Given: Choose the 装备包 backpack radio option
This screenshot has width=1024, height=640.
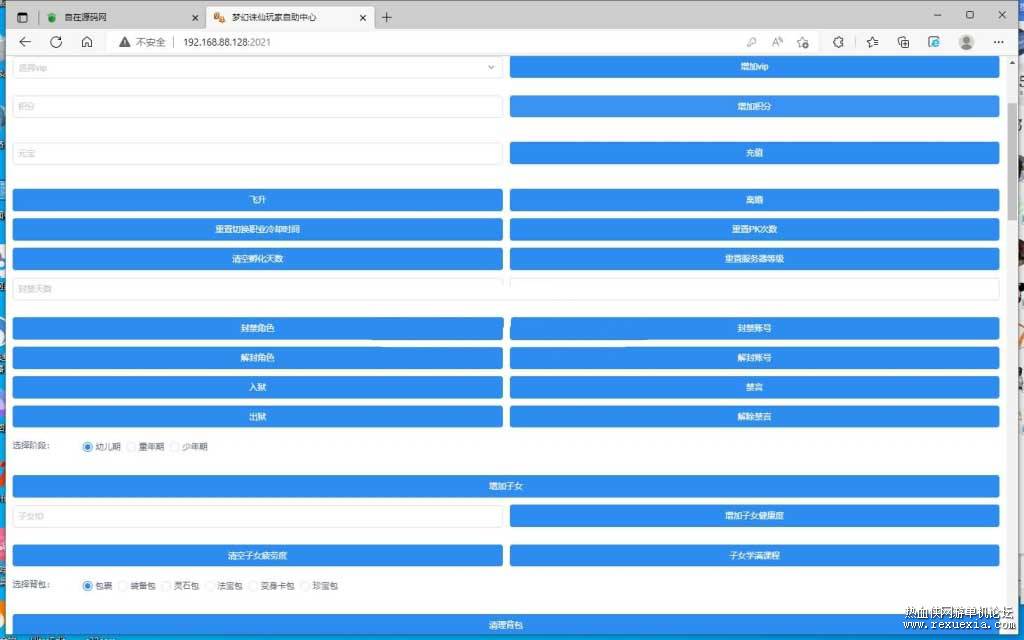Looking at the screenshot, I should [123, 586].
